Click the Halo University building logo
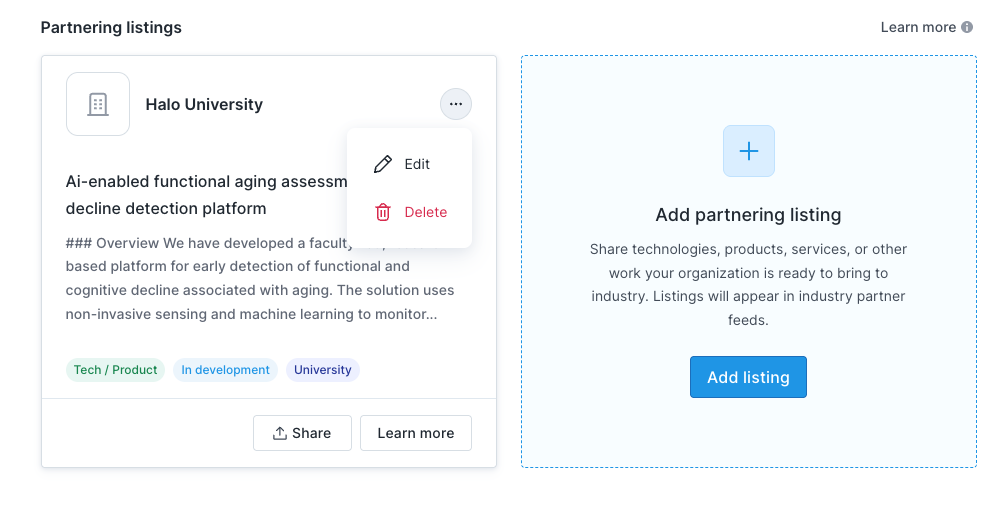1003x509 pixels. tap(98, 104)
